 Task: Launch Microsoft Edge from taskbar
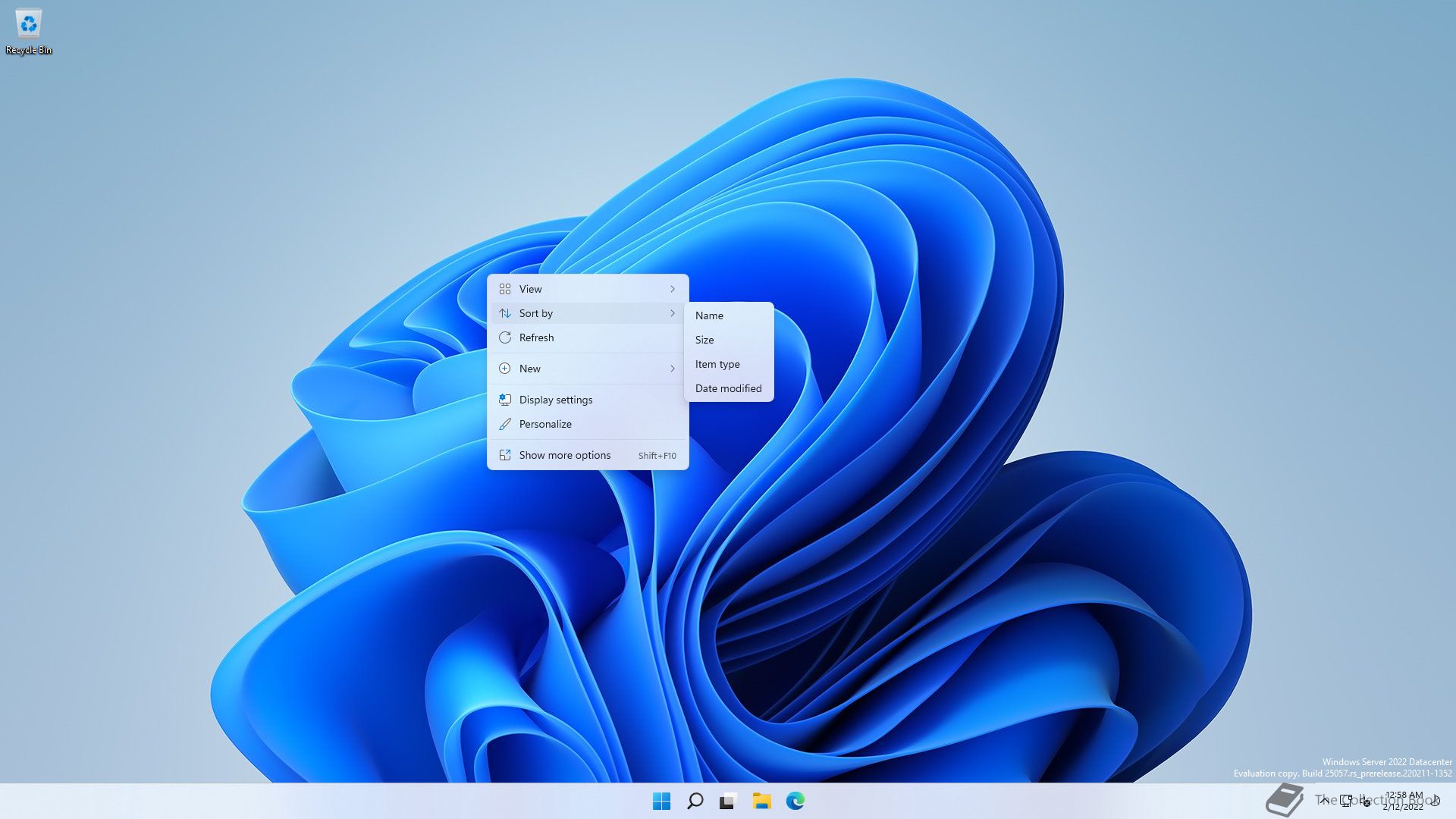[795, 801]
